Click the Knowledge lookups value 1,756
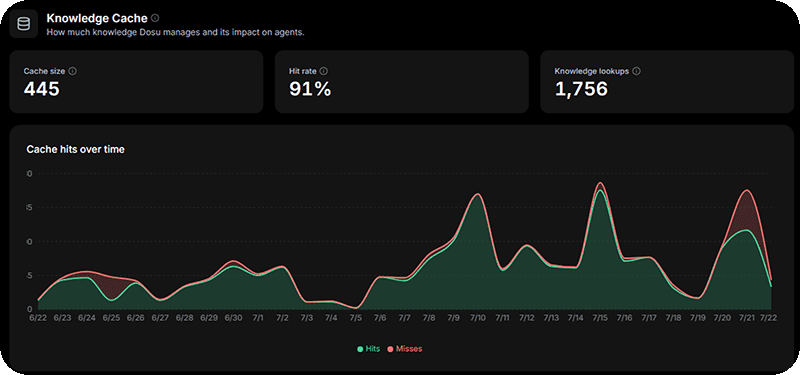Screen dimensions: 800x375 pos(581,89)
